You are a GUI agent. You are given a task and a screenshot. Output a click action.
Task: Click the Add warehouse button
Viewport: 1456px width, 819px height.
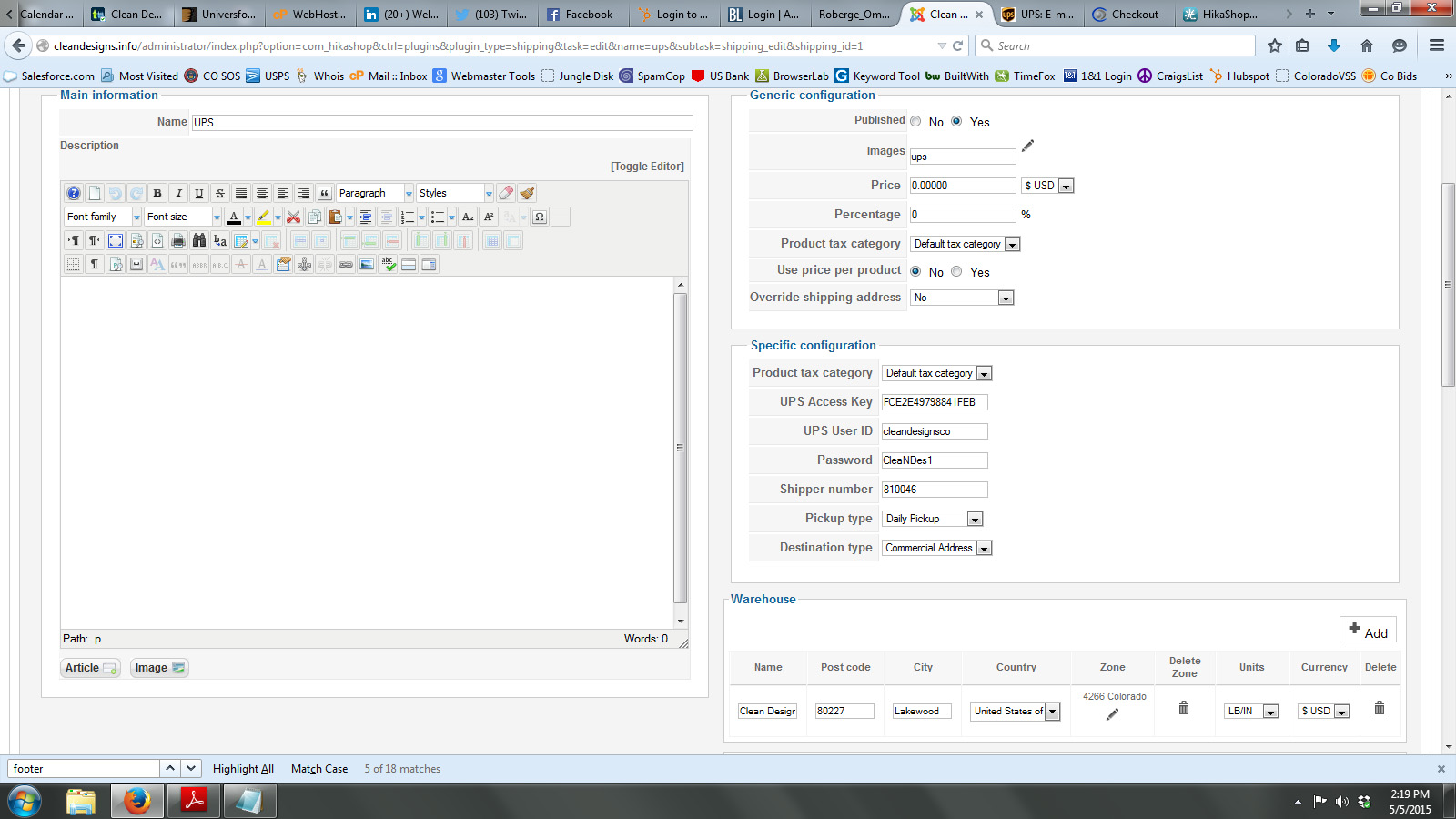1368,631
